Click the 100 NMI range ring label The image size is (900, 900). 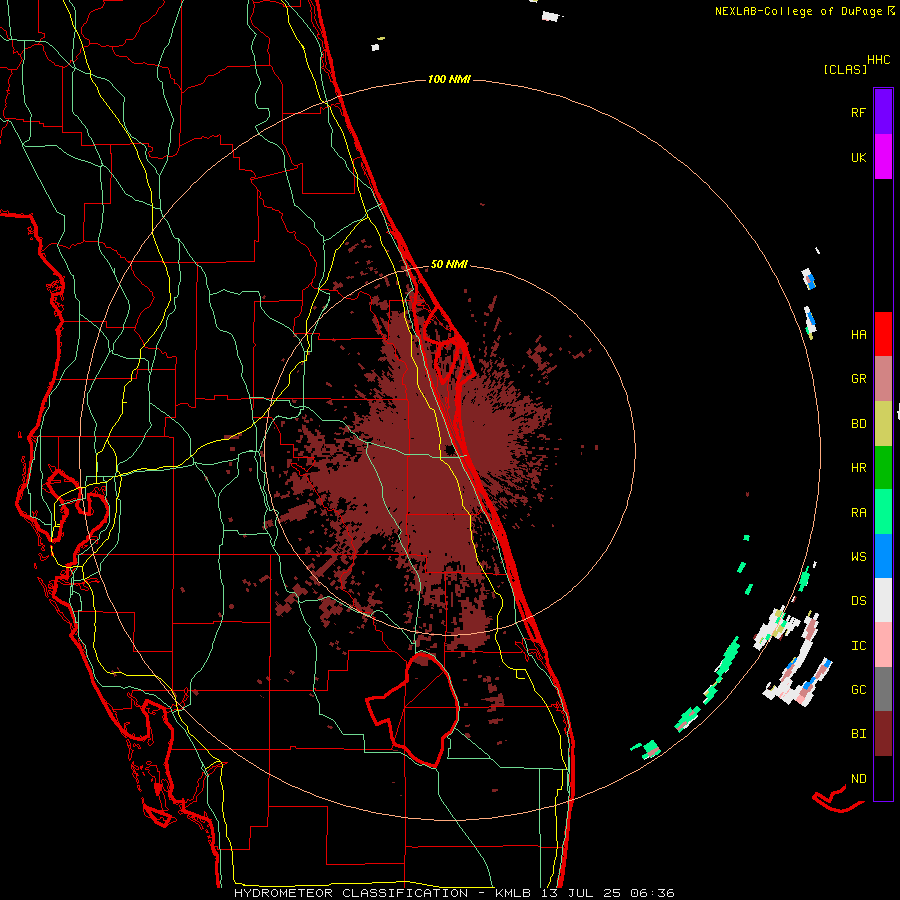point(449,79)
